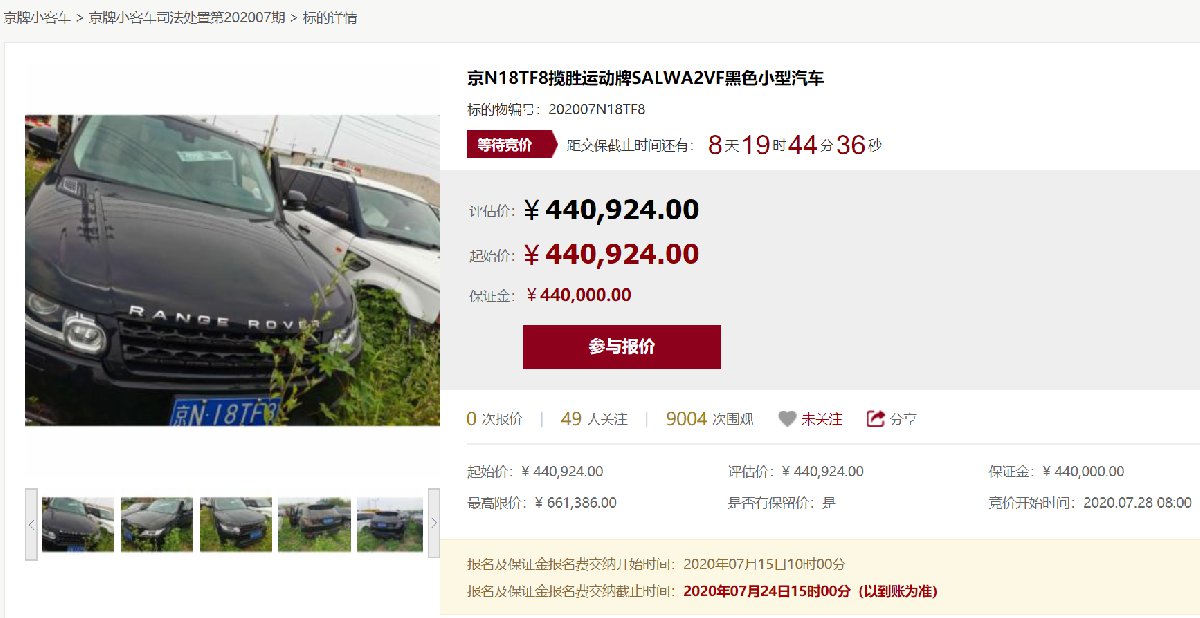The height and width of the screenshot is (618, 1200).
Task: Click the 未关注 follow toggle text
Action: click(x=822, y=419)
